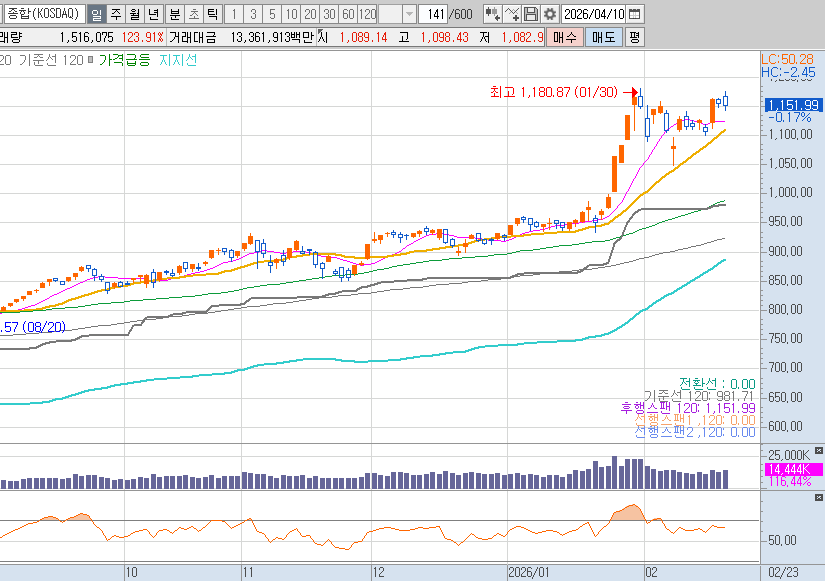Close the oscillator panel with its X icon
The height and width of the screenshot is (581, 825).
point(819,497)
